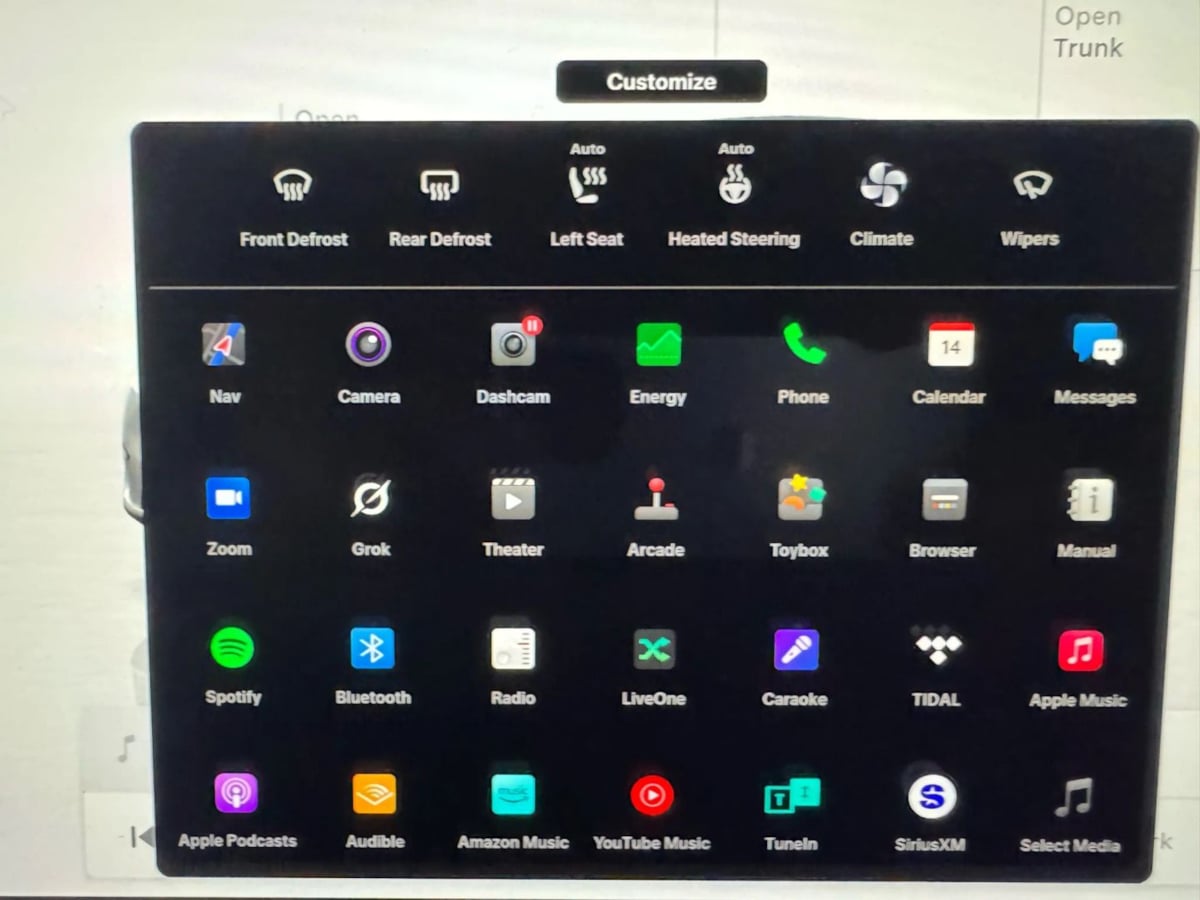The image size is (1200, 900).
Task: Choose Select Media source
Action: click(1071, 799)
